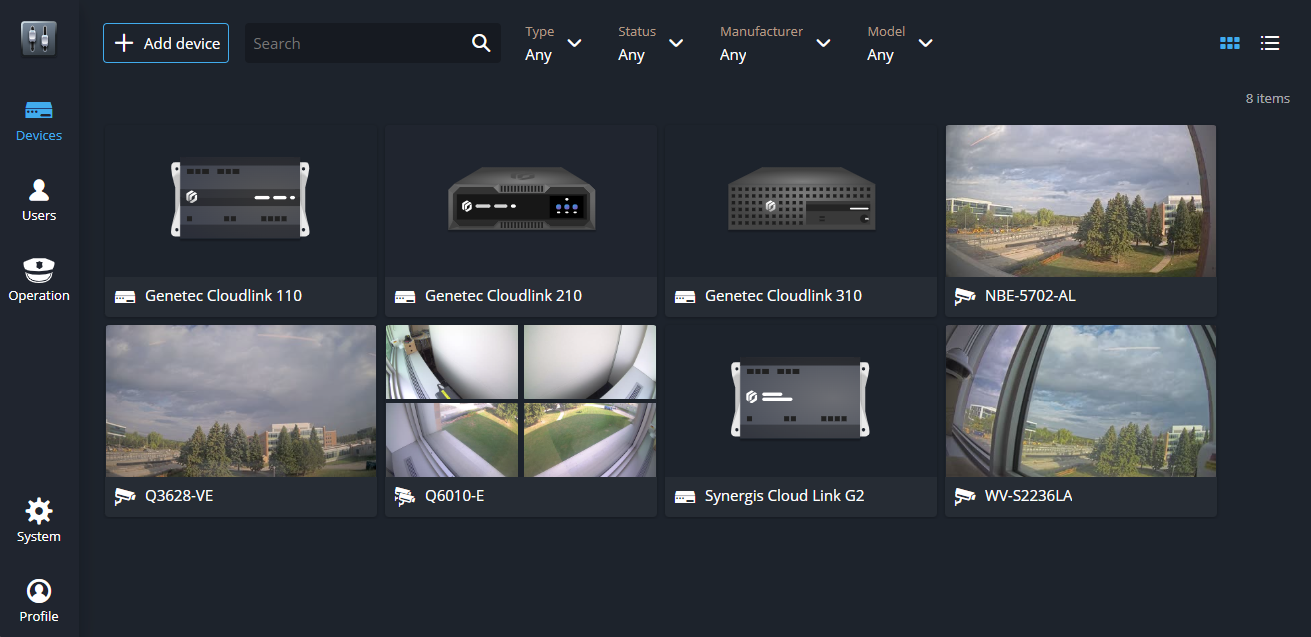Open the Model filter dropdown

899,44
